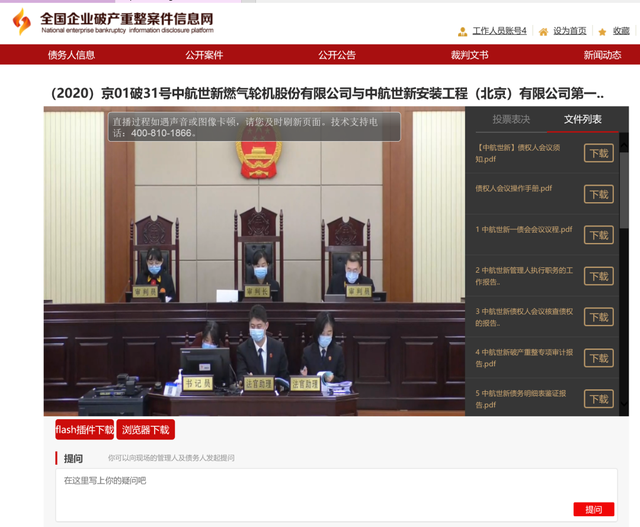Viewport: 640px width, 527px height.
Task: Click the live broadcast notice with 400-810-1866
Action: coord(254,127)
